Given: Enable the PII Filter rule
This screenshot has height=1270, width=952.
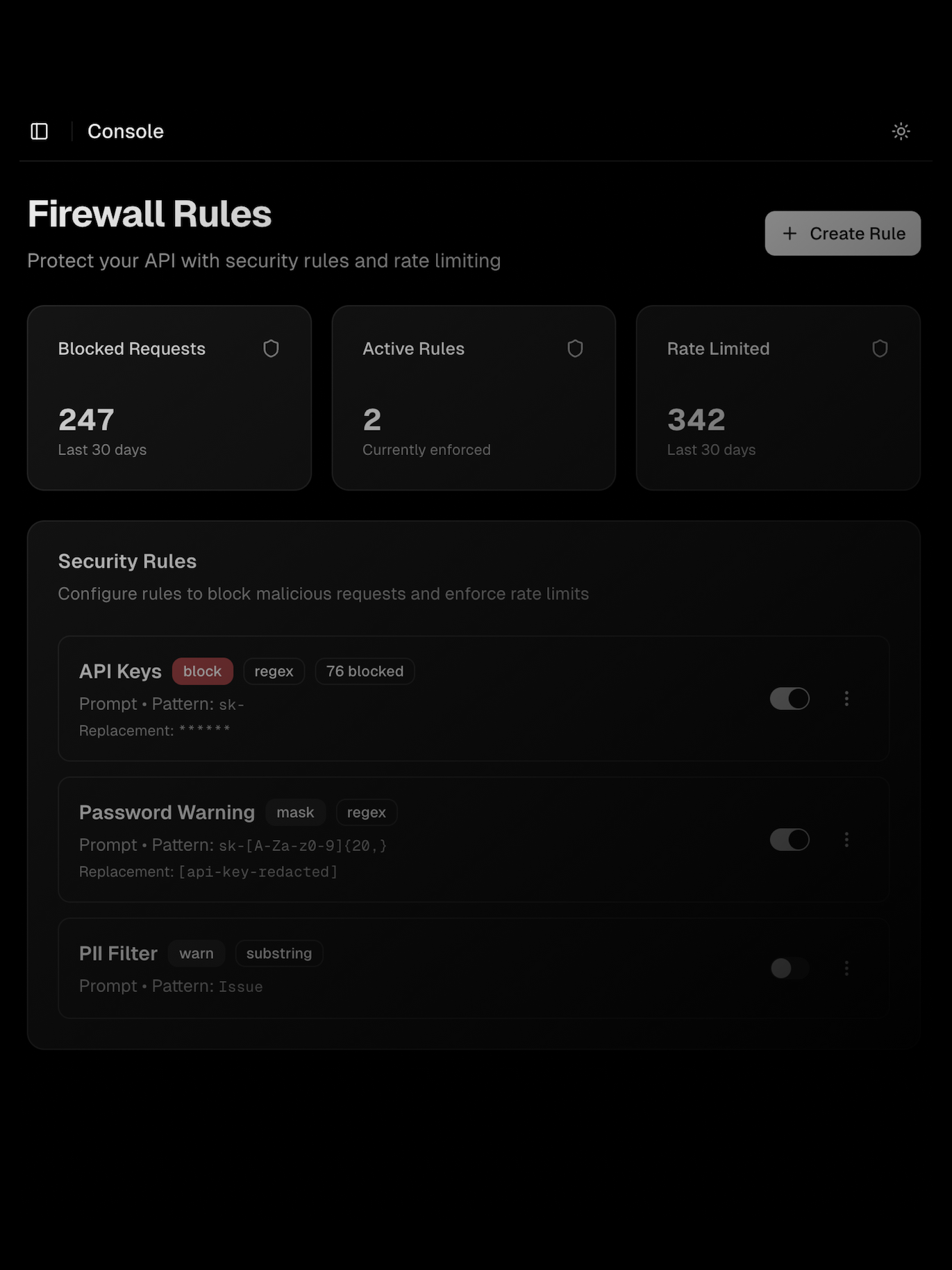Looking at the screenshot, I should (790, 968).
